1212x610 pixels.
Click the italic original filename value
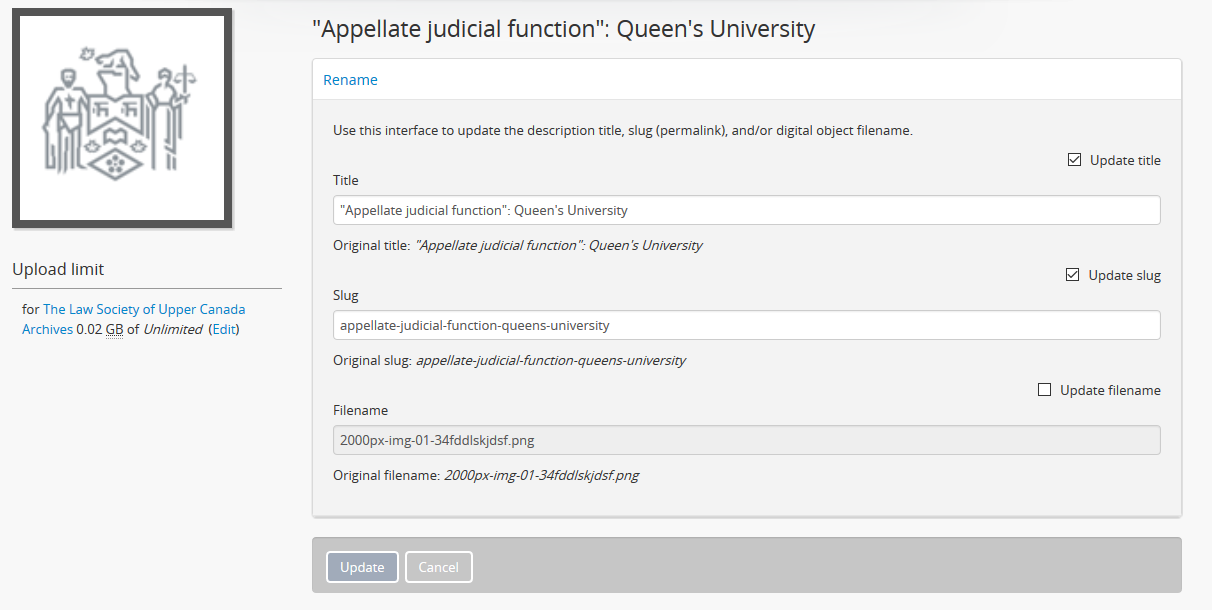tap(541, 475)
